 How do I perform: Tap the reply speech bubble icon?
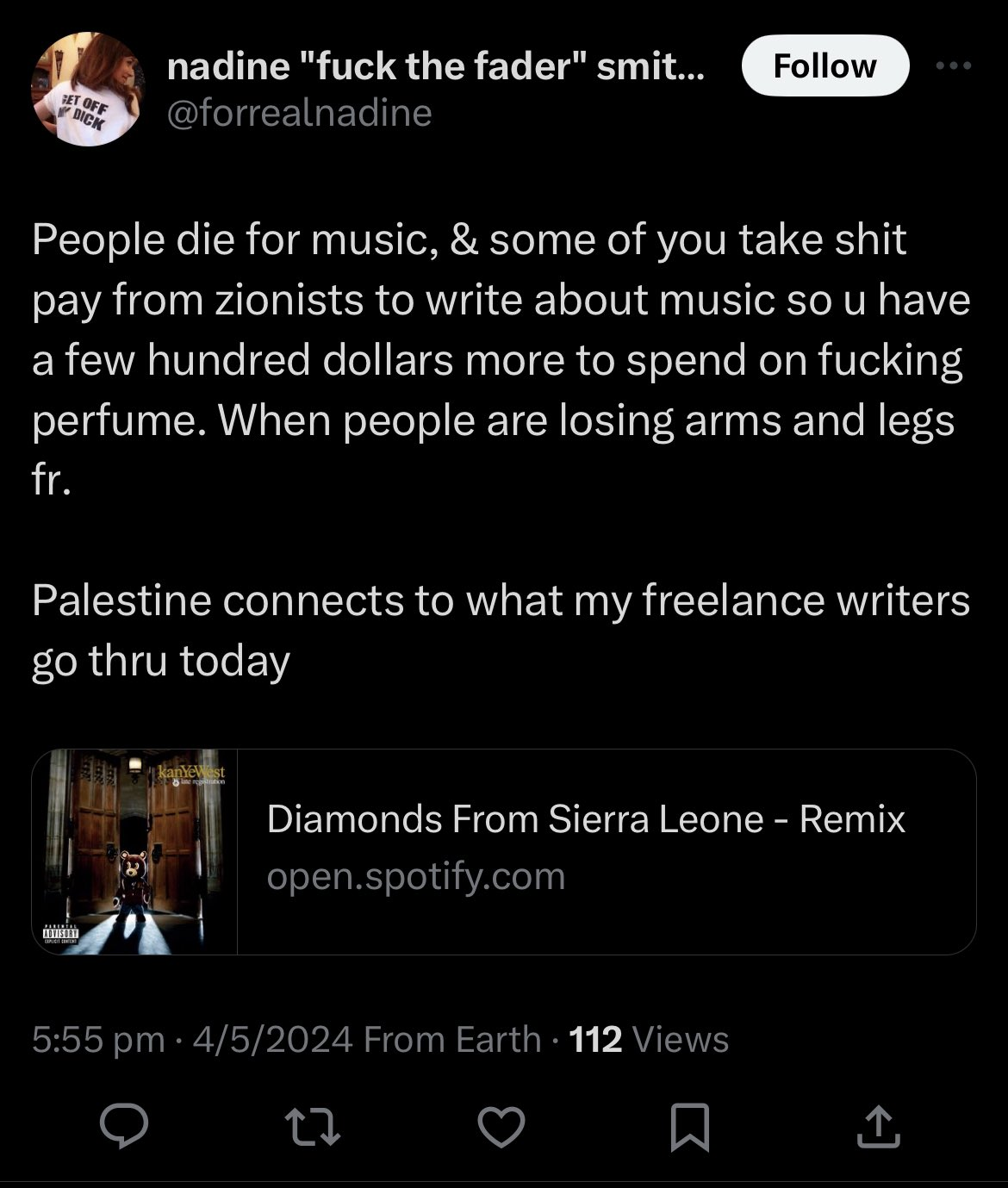click(124, 1128)
